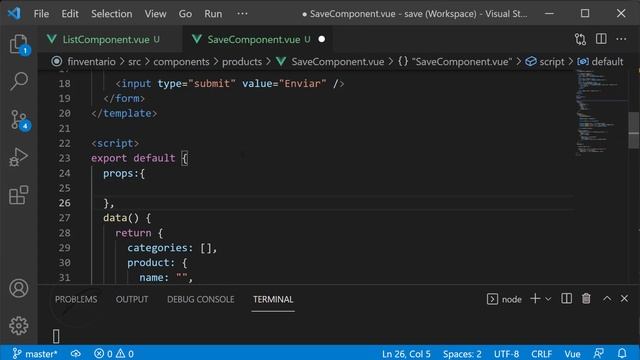Open the Selection menu

pyautogui.click(x=111, y=13)
